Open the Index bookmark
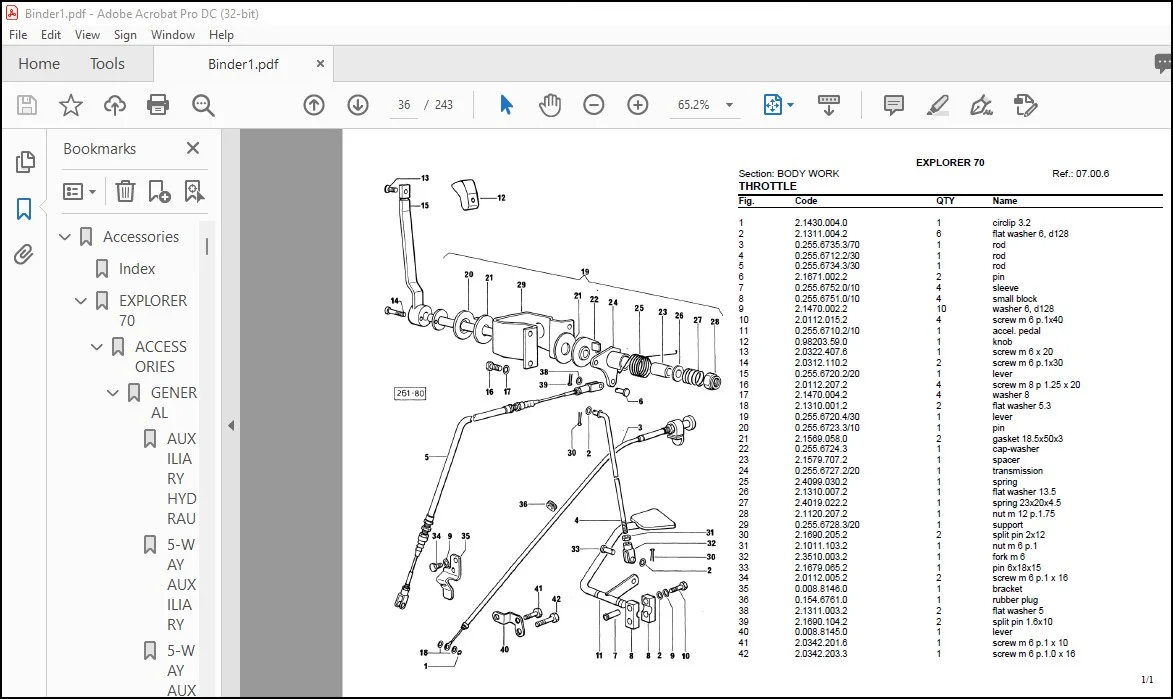The width and height of the screenshot is (1173, 699). coord(137,269)
